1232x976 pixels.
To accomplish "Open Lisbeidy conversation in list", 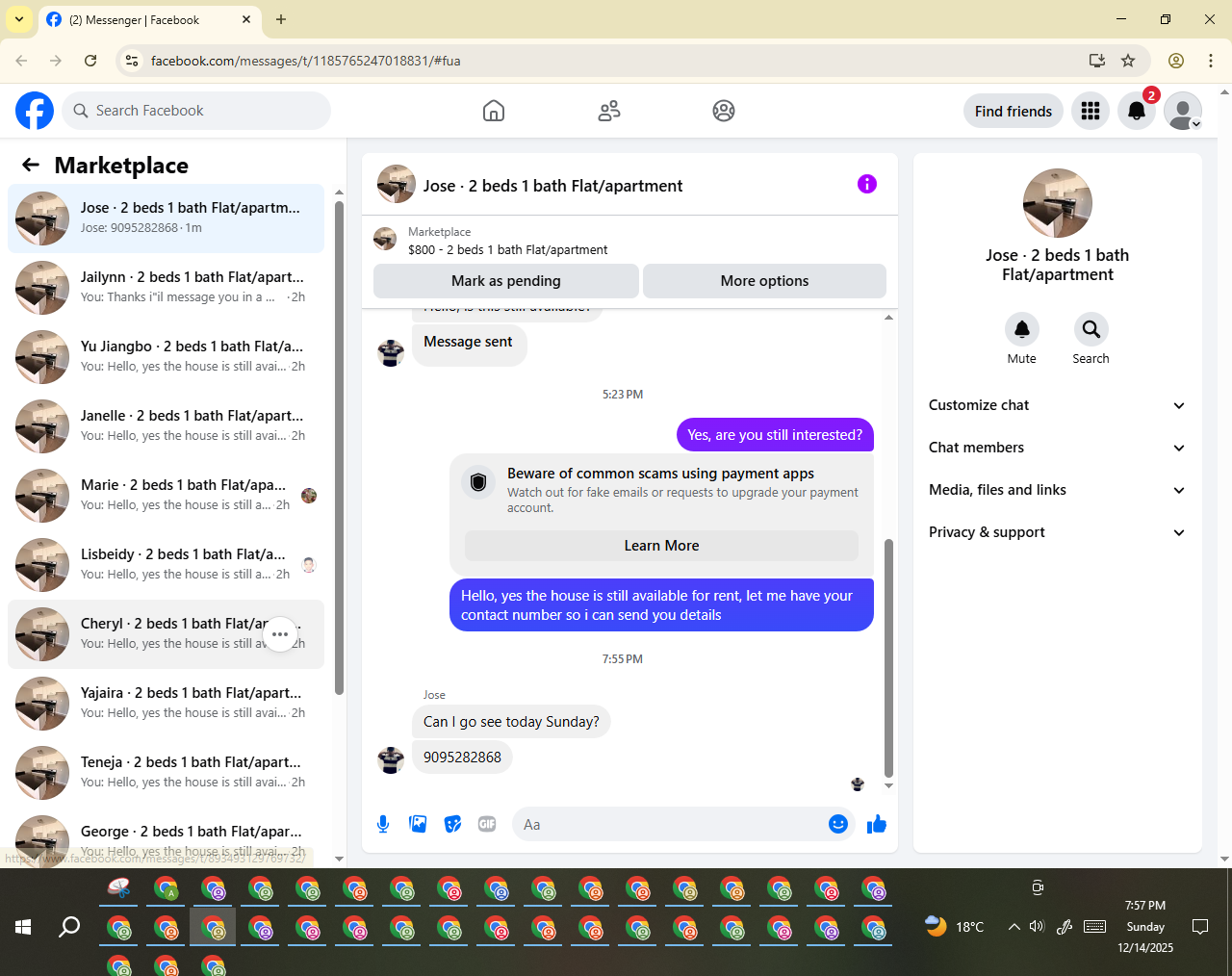I will [x=166, y=565].
